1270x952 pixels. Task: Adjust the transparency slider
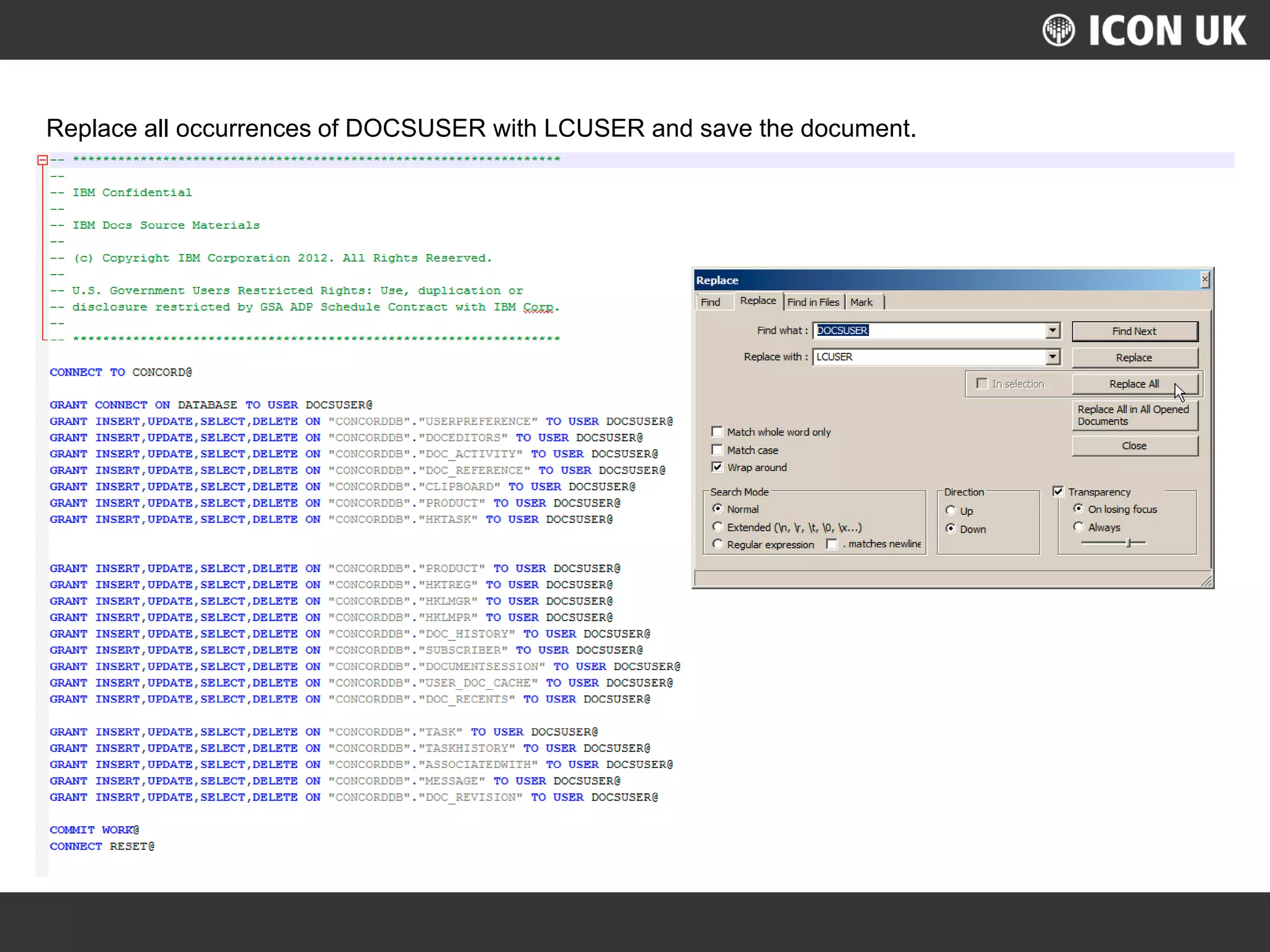coord(1128,543)
